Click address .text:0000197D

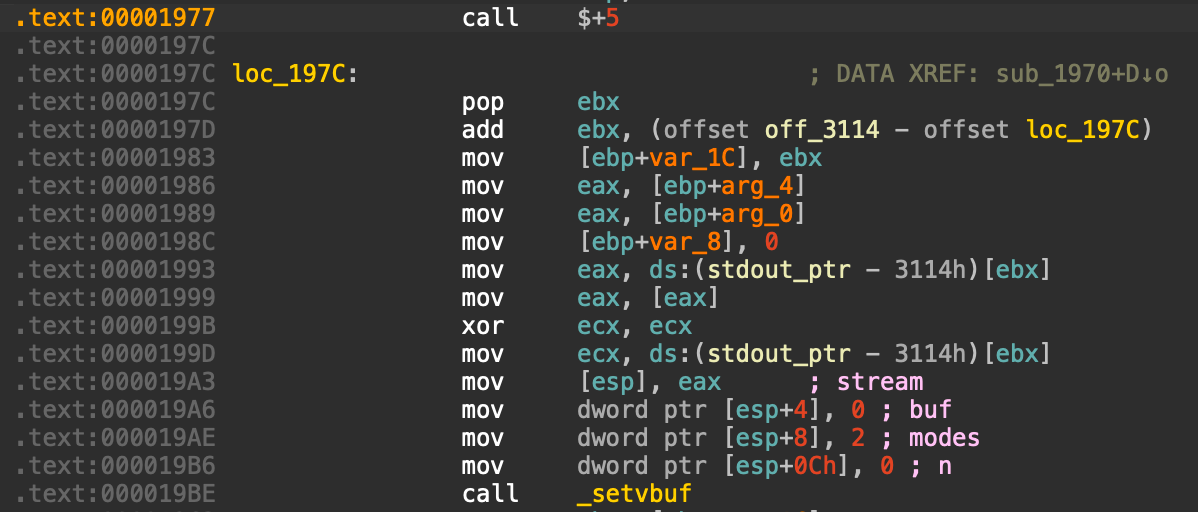115,130
